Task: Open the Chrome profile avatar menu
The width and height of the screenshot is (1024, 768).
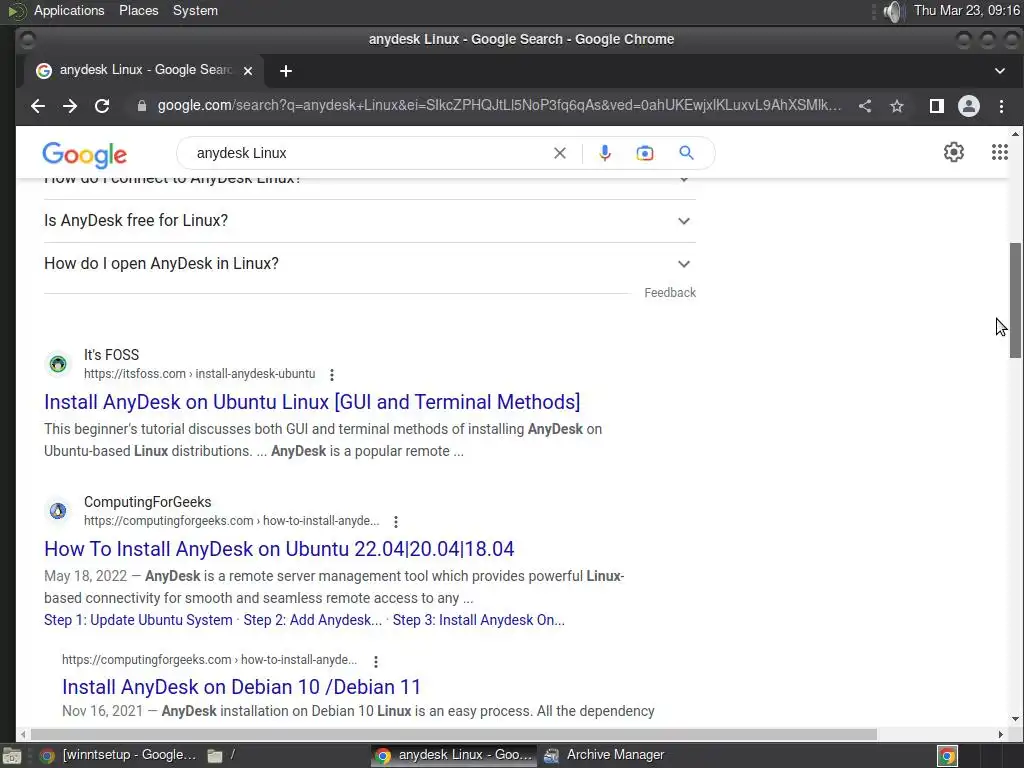Action: tap(968, 106)
